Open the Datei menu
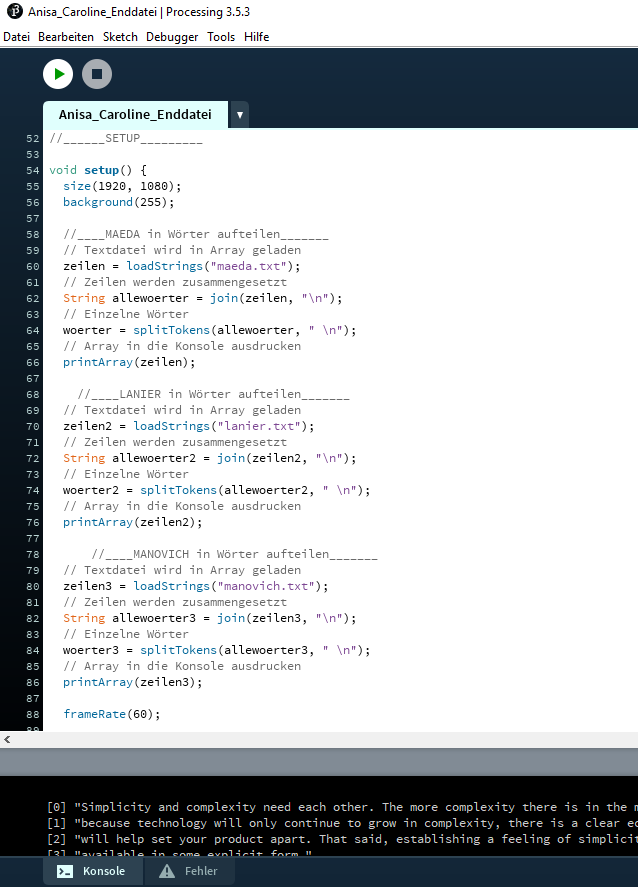The width and height of the screenshot is (638, 887). click(x=16, y=37)
